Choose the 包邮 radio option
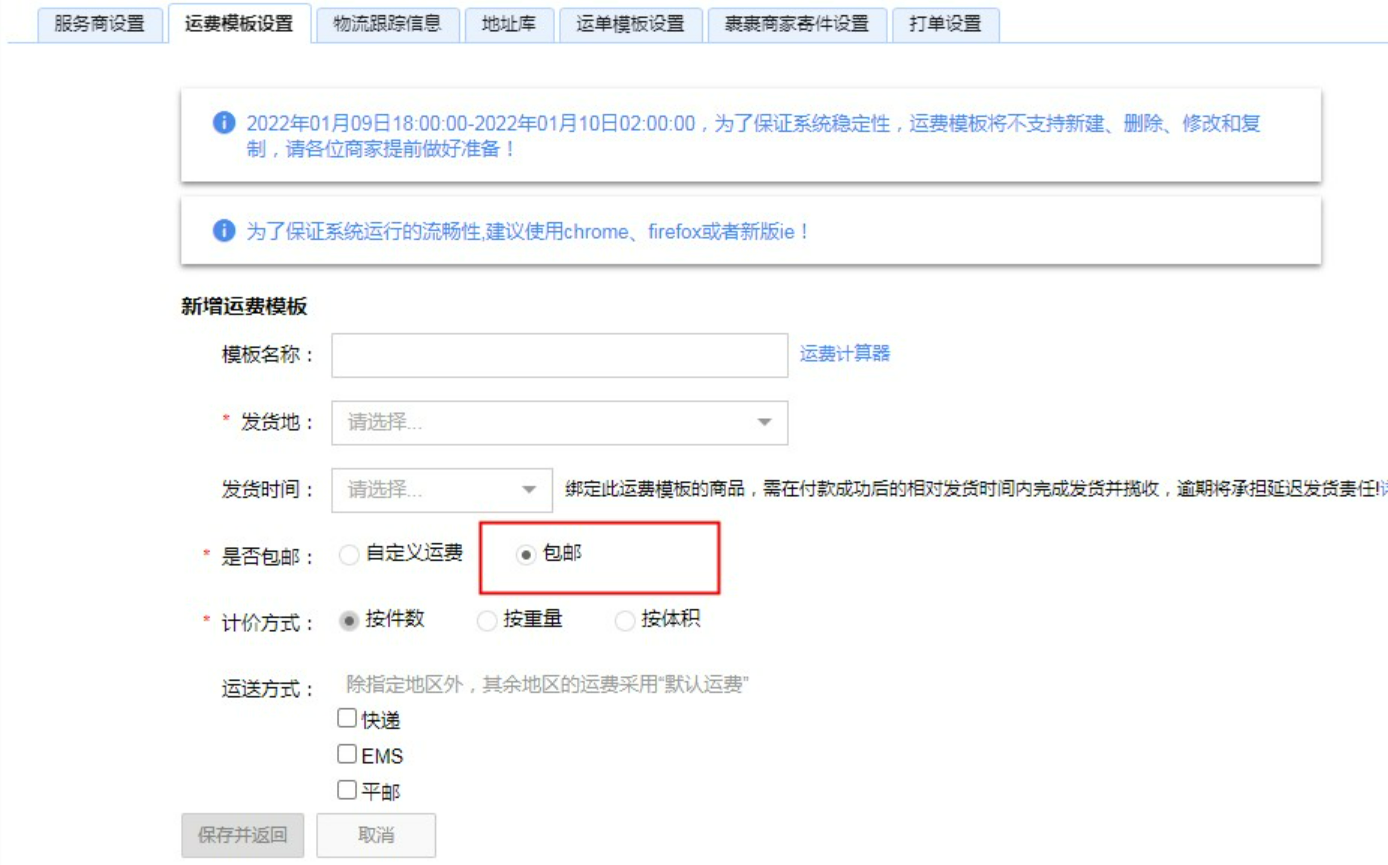Viewport: 1388px width, 865px height. pyautogui.click(x=526, y=555)
